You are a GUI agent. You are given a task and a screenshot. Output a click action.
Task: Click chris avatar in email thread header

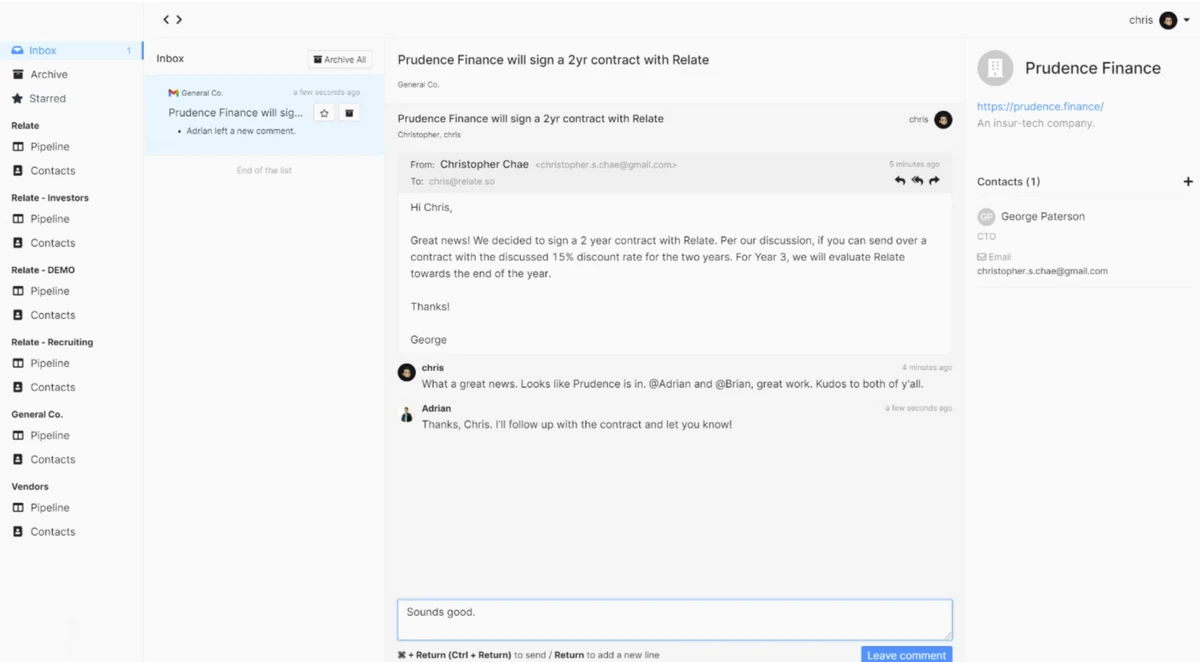(x=943, y=119)
